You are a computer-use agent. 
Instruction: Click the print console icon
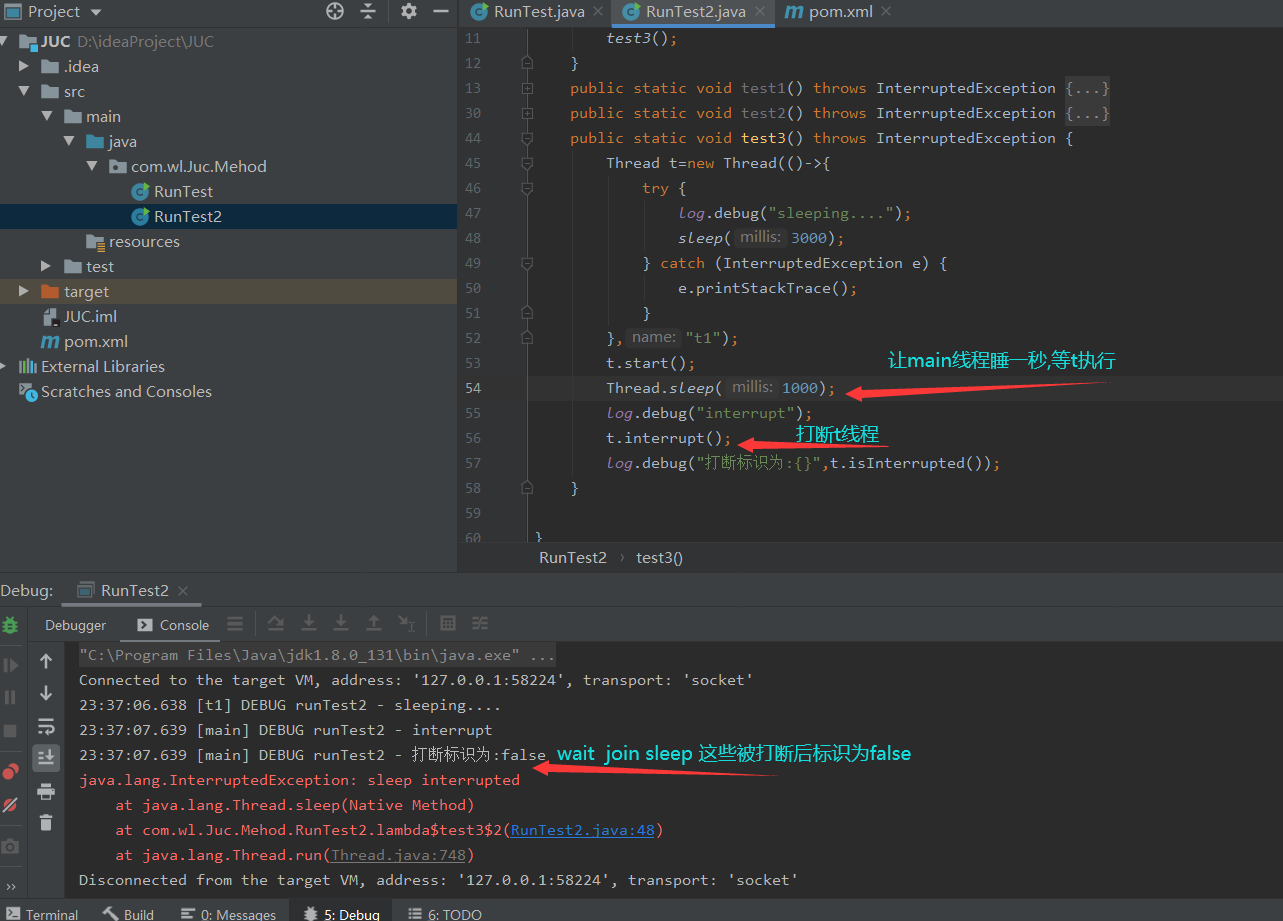tap(46, 791)
